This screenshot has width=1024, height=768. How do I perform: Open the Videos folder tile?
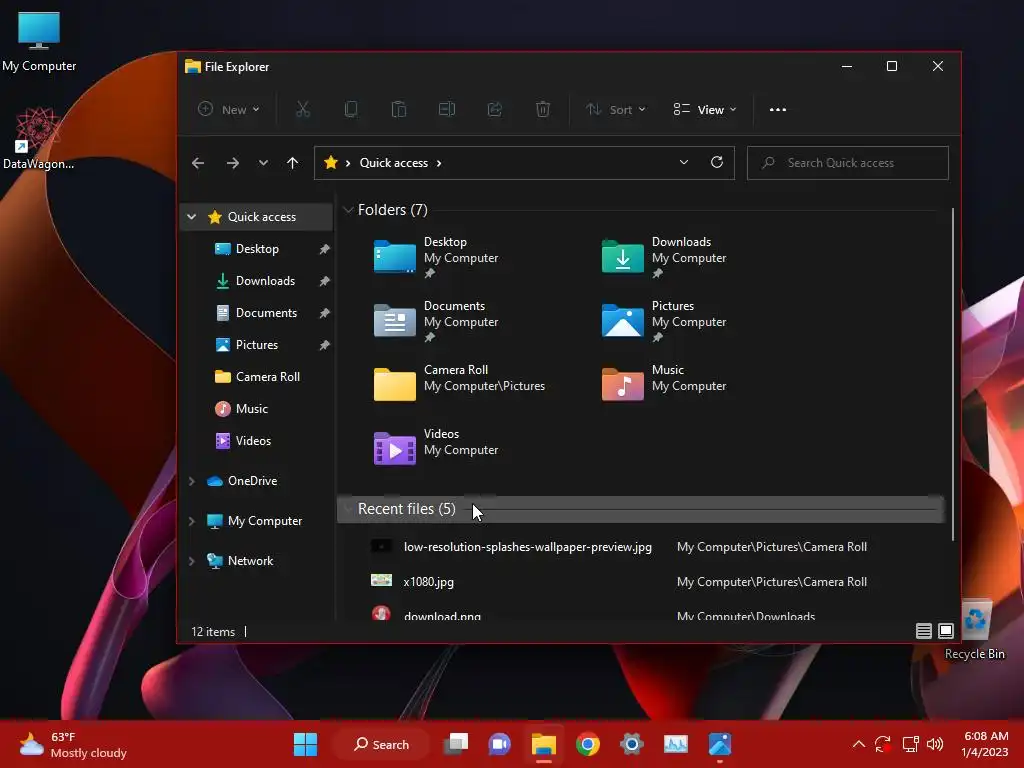pos(438,447)
